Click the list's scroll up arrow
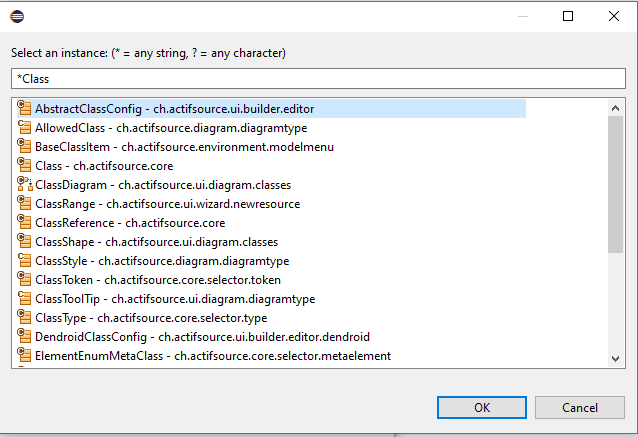Screen dimensions: 638x437 [616, 106]
